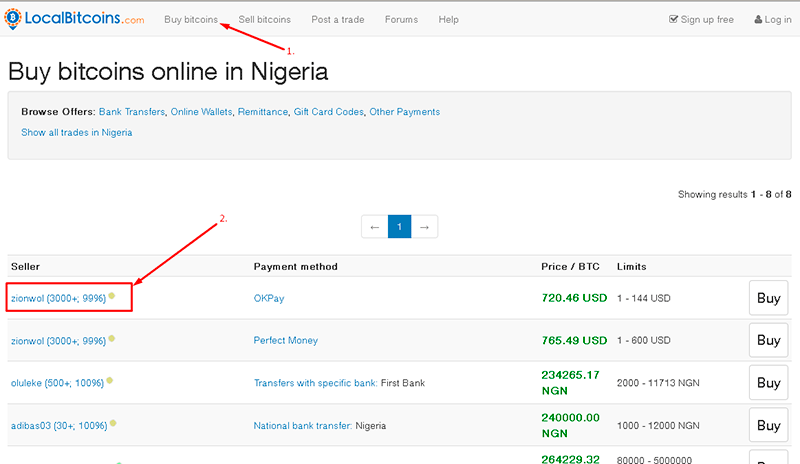Click the Seller column header
Screen dimensions: 800x464
pyautogui.click(x=26, y=266)
